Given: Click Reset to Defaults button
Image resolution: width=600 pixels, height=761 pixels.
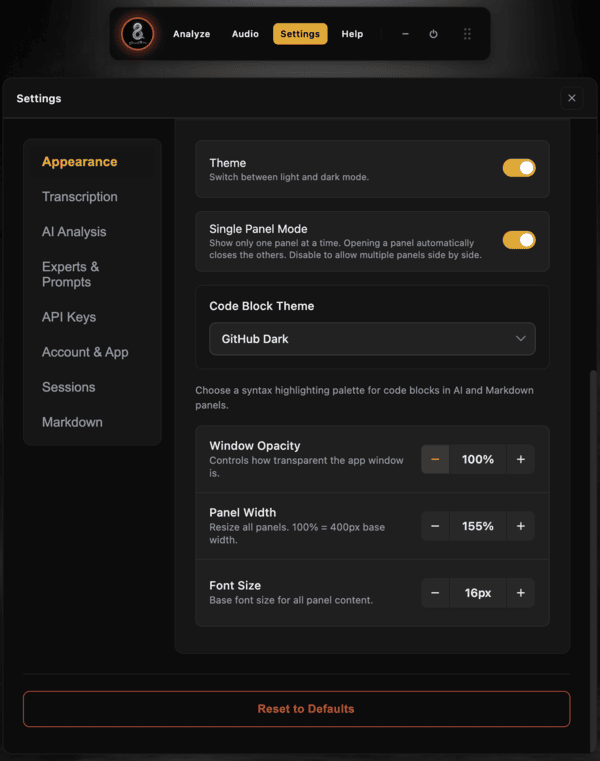Looking at the screenshot, I should [x=297, y=709].
